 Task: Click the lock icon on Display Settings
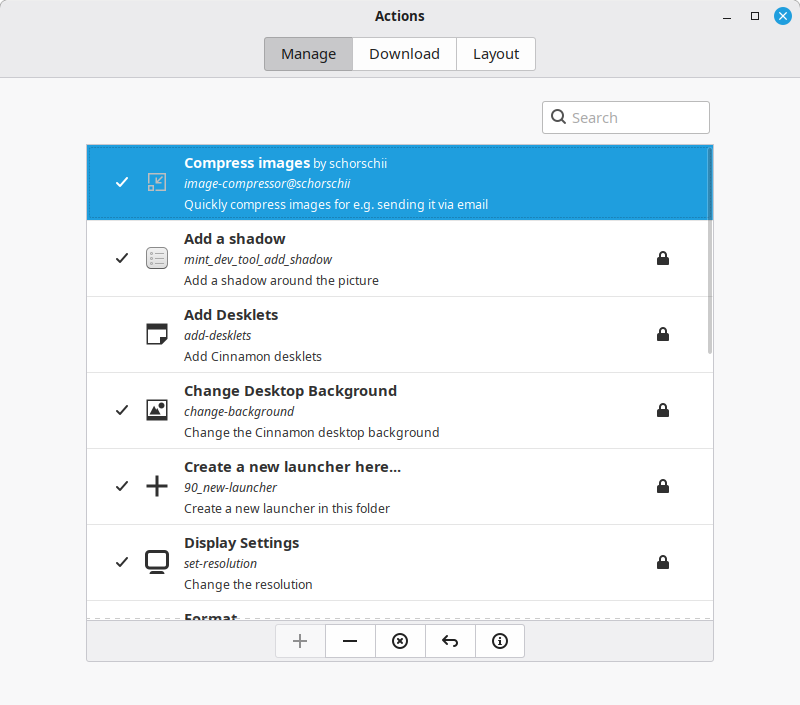[x=663, y=562]
